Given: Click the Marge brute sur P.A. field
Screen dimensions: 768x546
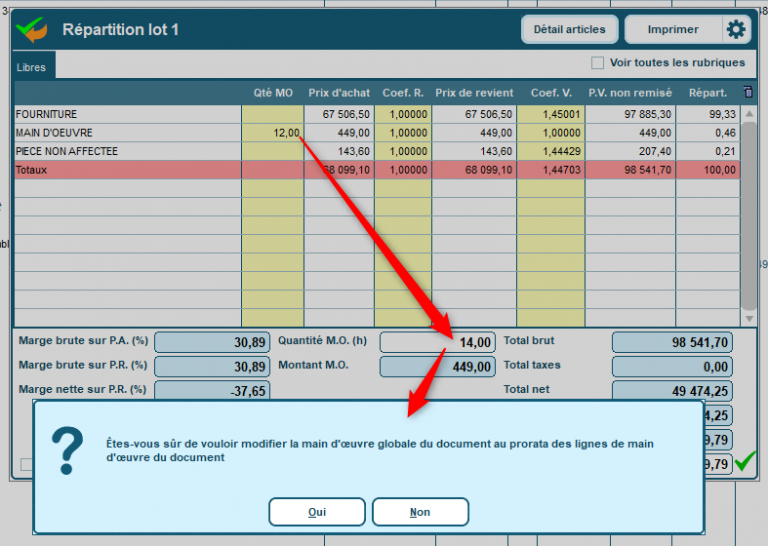Looking at the screenshot, I should pyautogui.click(x=212, y=342).
